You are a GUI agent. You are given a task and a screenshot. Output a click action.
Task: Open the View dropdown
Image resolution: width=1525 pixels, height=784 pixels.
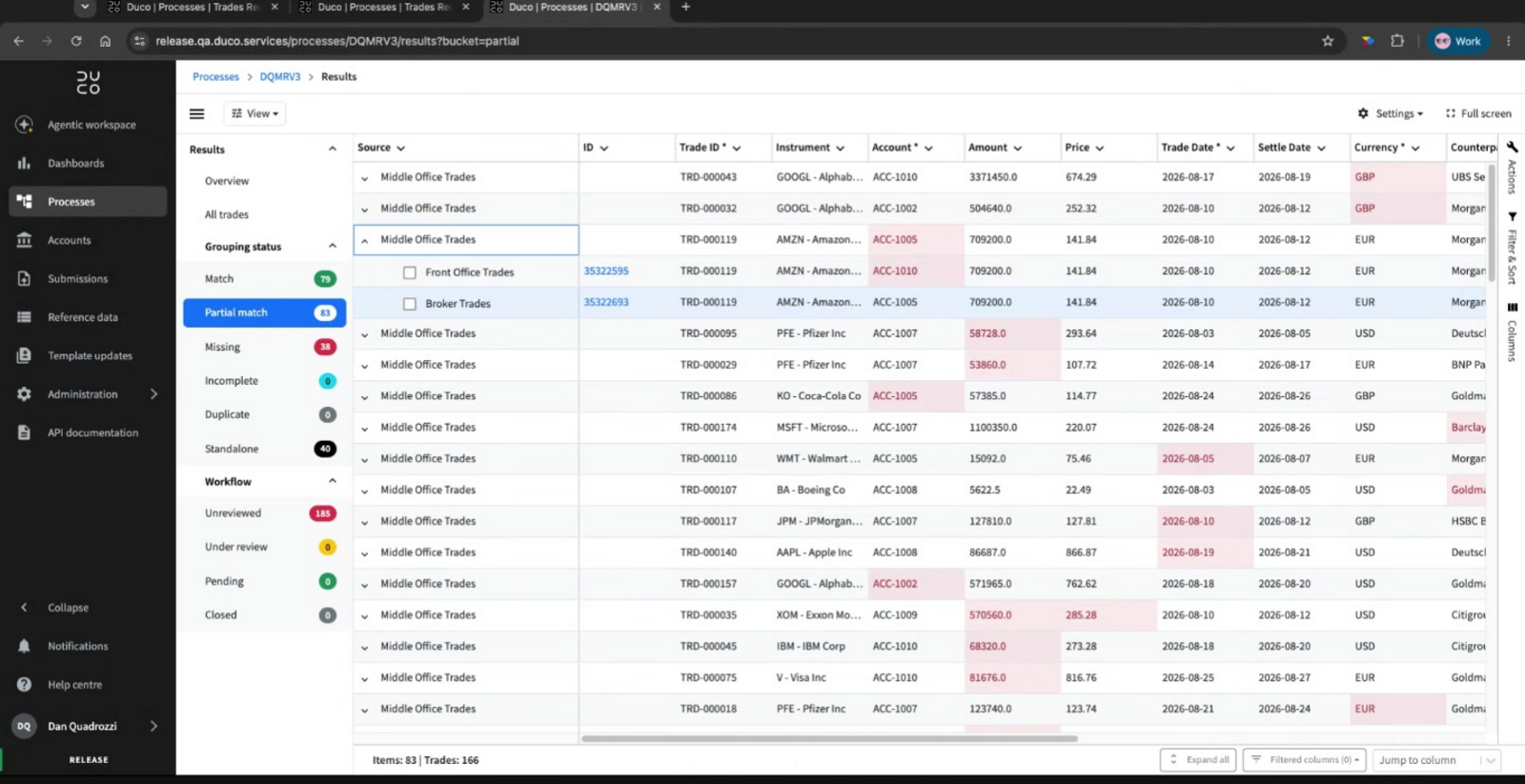pyautogui.click(x=254, y=113)
